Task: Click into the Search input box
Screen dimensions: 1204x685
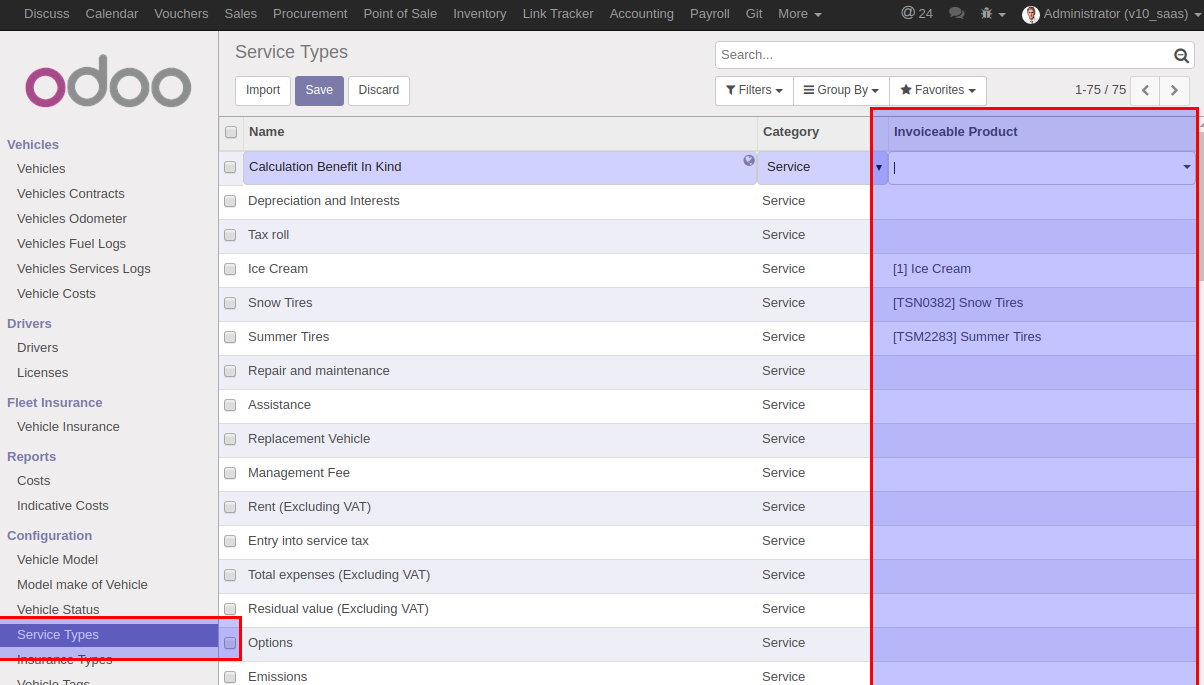Action: tap(940, 55)
